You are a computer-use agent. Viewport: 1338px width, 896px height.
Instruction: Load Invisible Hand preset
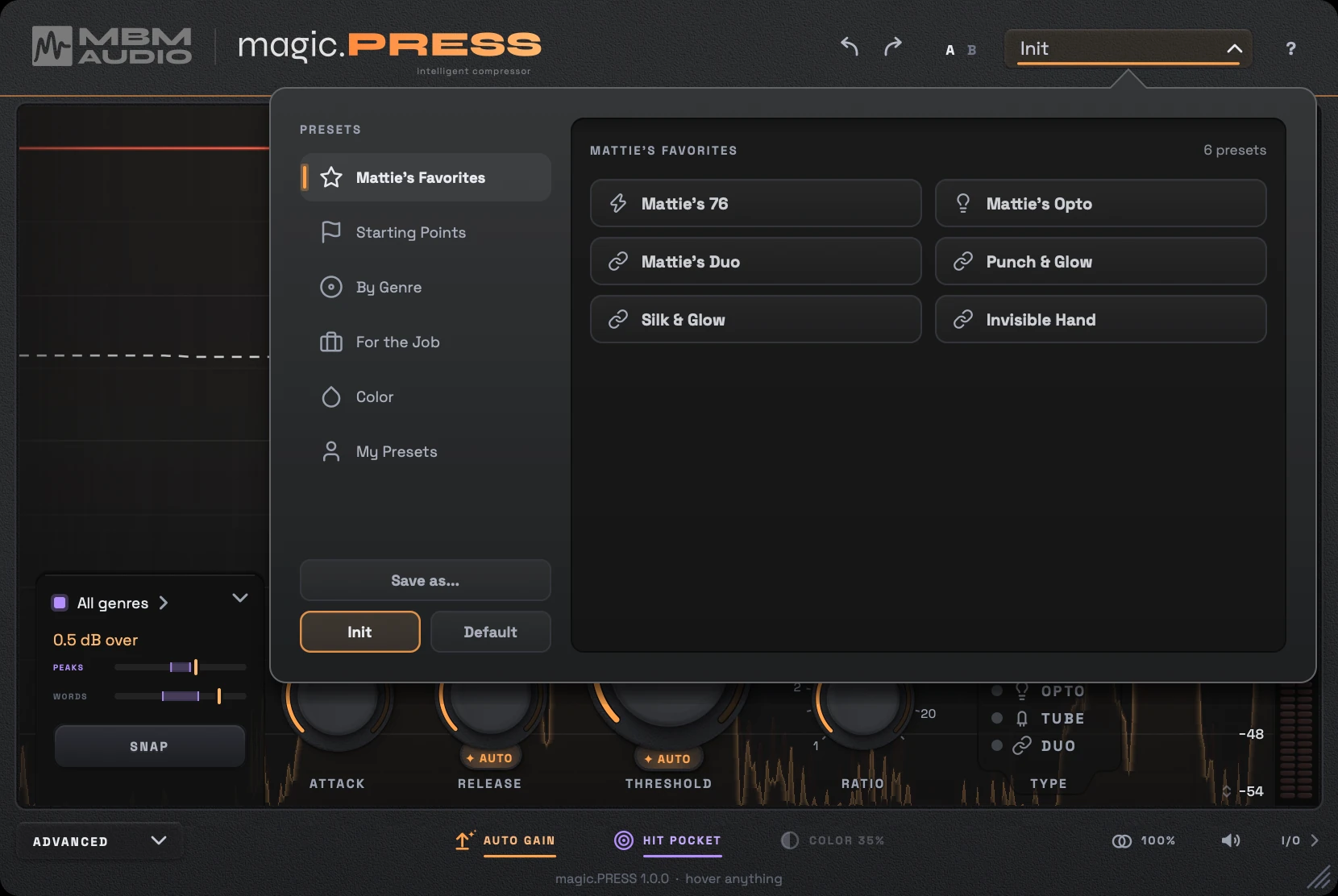[x=1101, y=319]
